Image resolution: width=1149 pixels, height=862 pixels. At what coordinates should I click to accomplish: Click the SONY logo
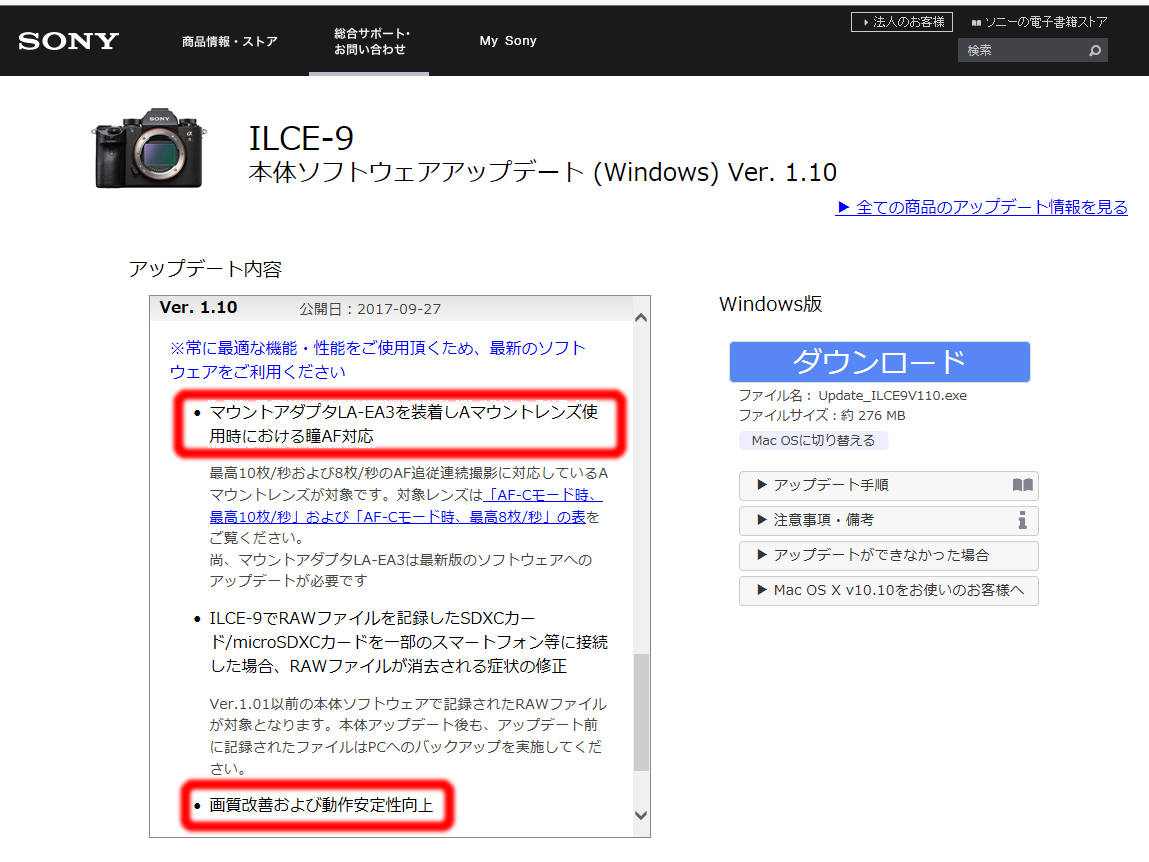(68, 41)
